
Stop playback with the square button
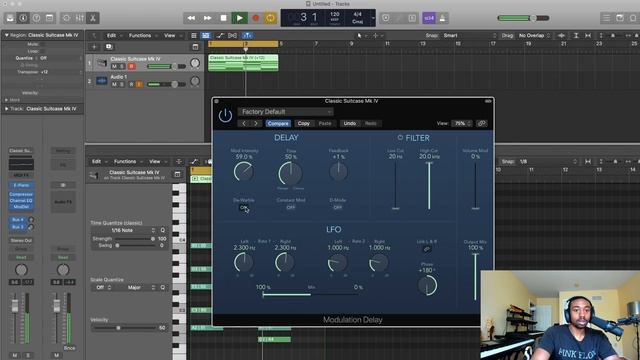pyautogui.click(x=223, y=18)
